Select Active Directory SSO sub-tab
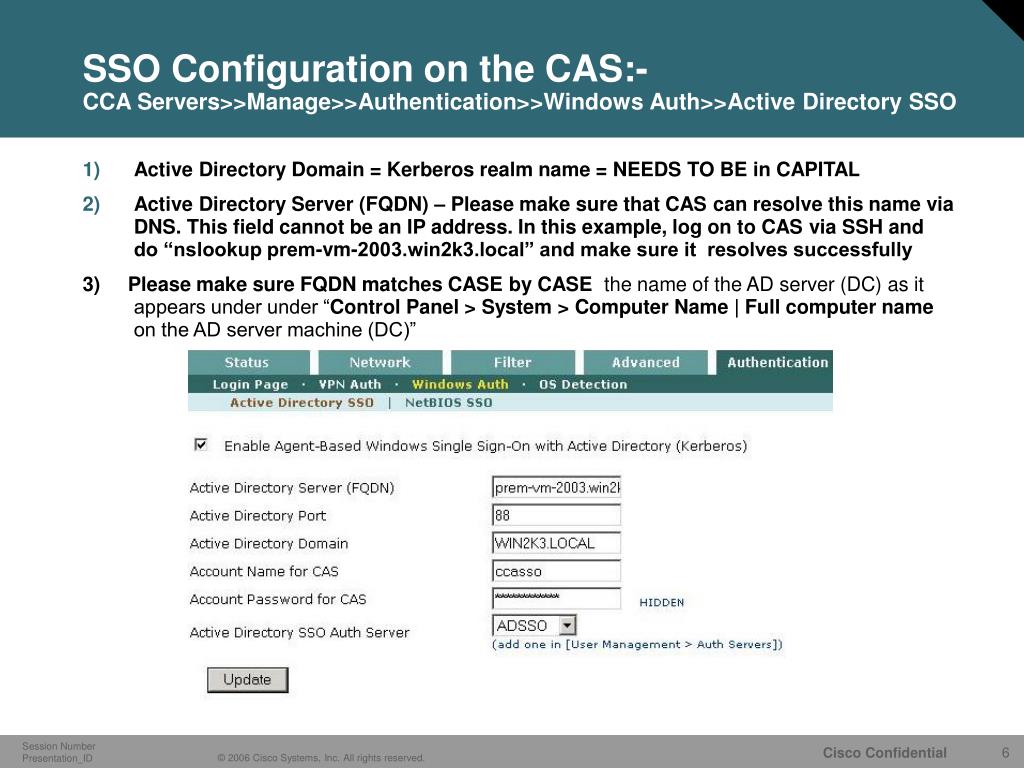This screenshot has height=768, width=1024. tap(302, 403)
